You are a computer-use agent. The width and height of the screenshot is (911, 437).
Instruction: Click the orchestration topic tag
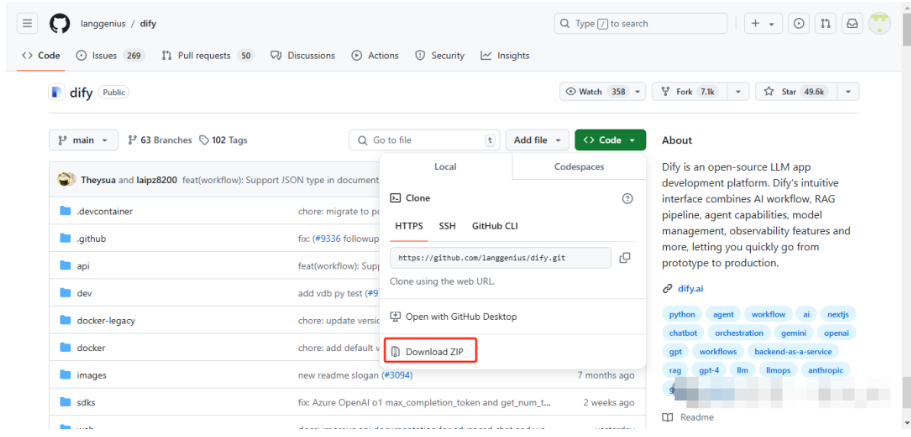(x=739, y=333)
